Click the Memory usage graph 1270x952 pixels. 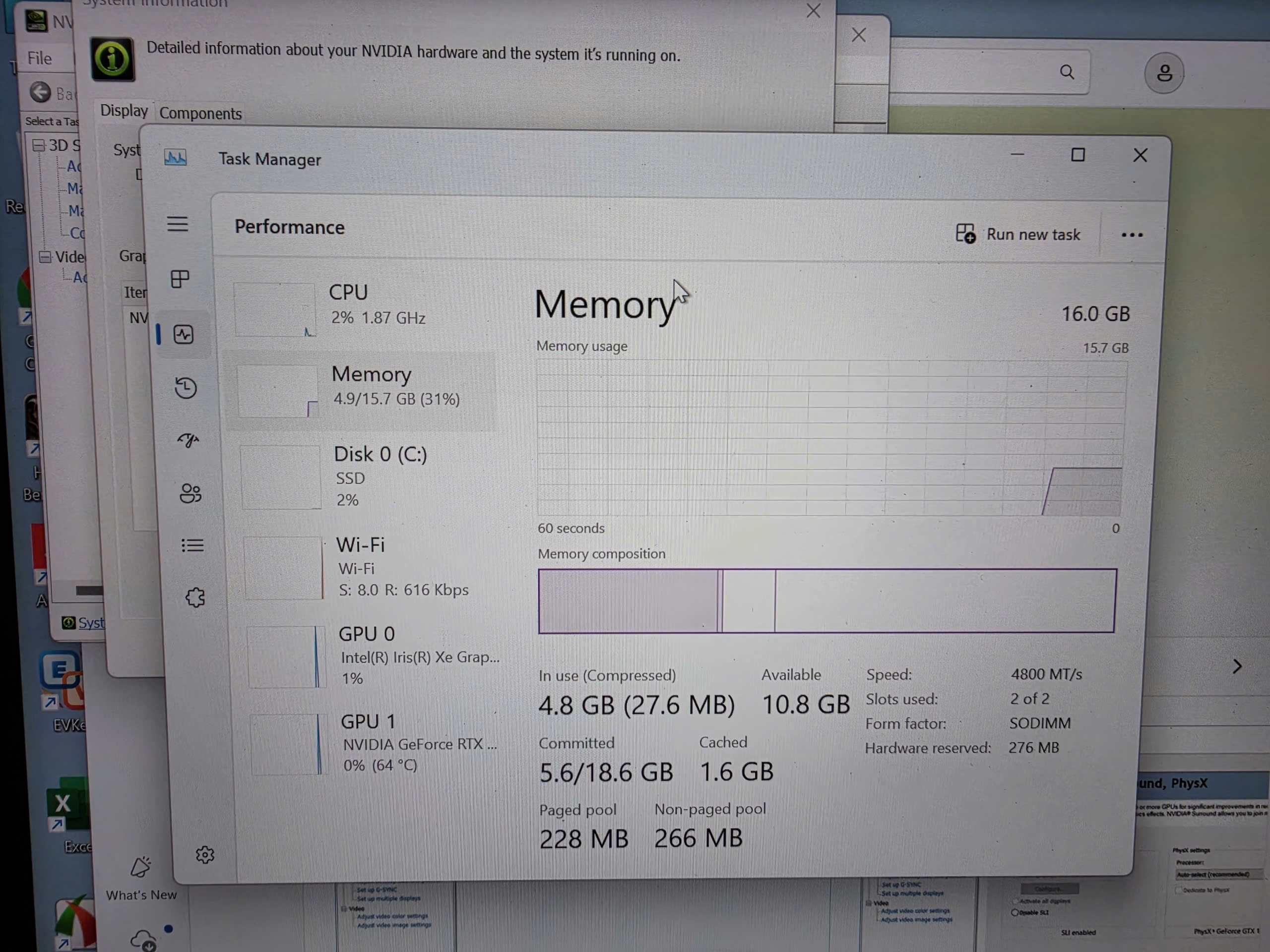pos(831,437)
